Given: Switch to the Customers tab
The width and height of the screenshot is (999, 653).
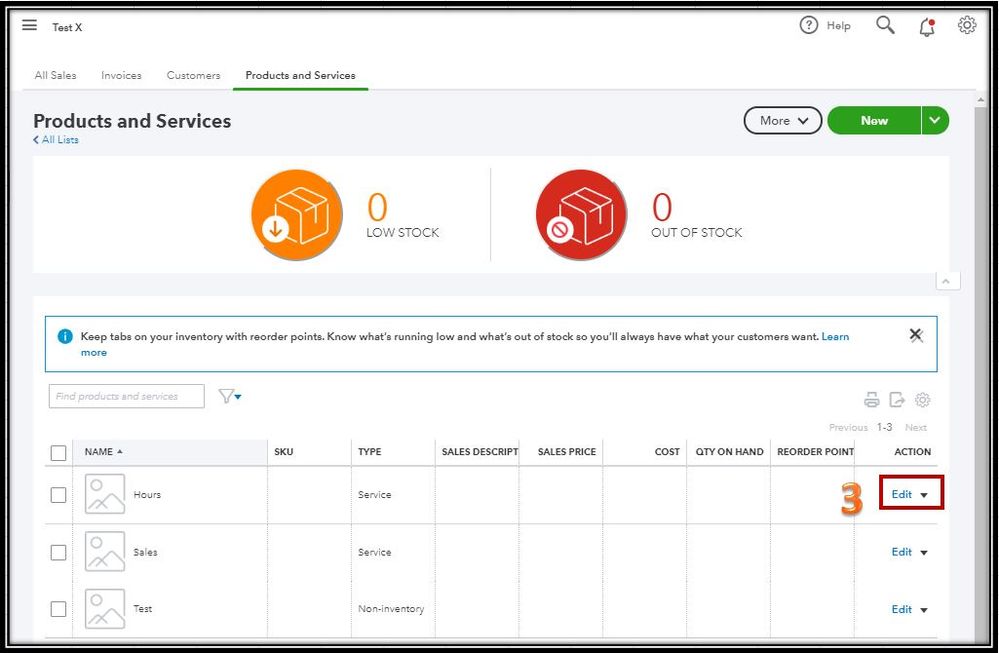Looking at the screenshot, I should tap(193, 75).
